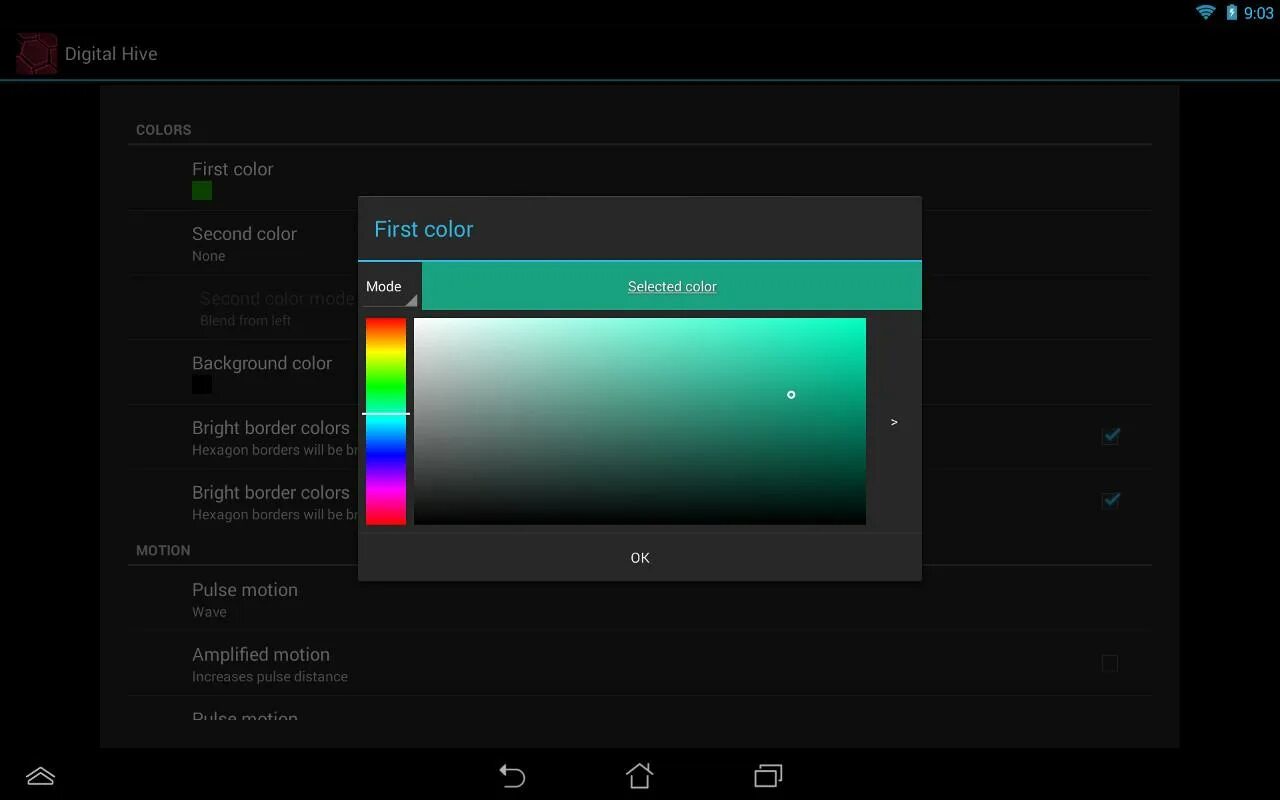Click the MOTION section header

click(163, 551)
